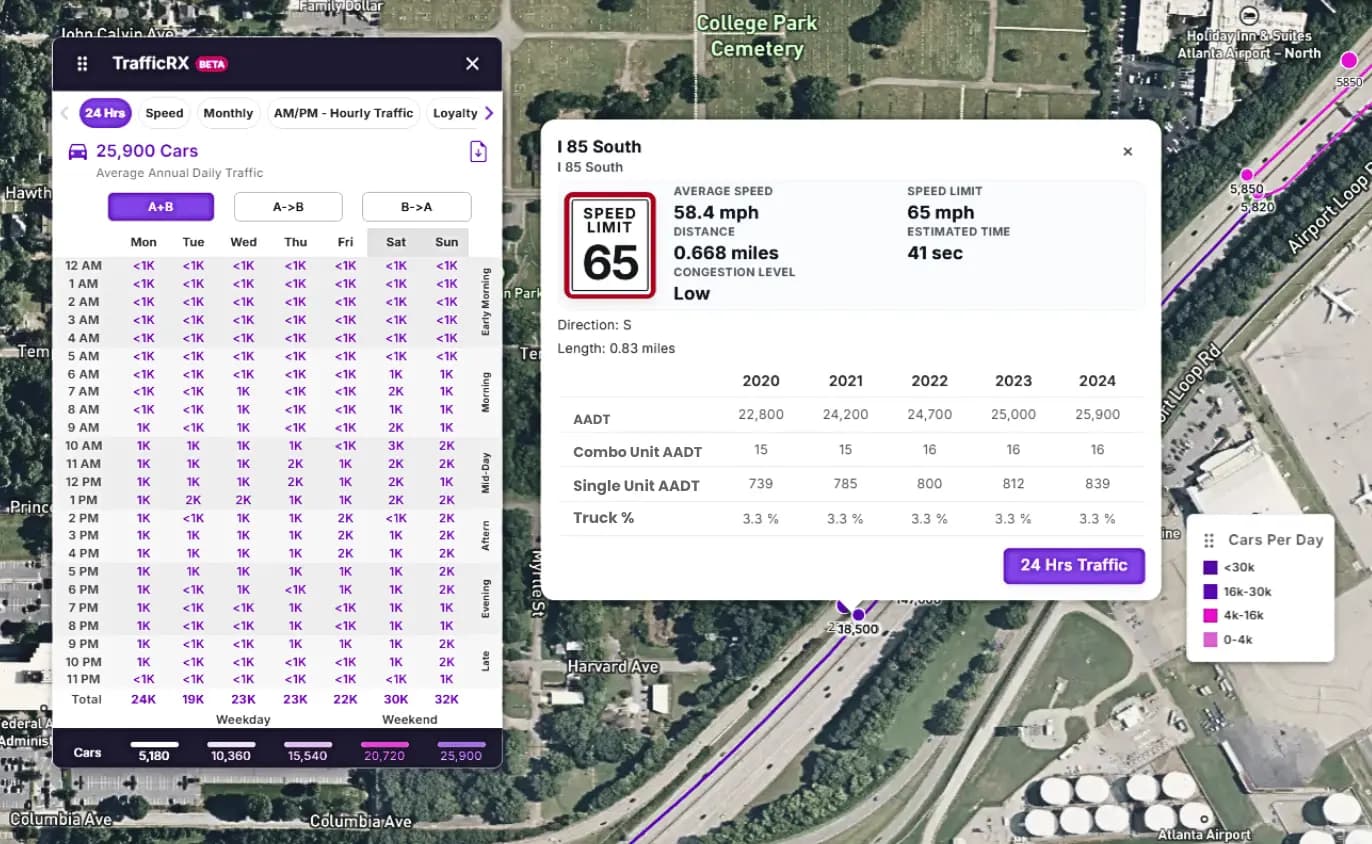The height and width of the screenshot is (844, 1372).
Task: Click the 24 Hrs Traffic button
Action: tap(1074, 565)
